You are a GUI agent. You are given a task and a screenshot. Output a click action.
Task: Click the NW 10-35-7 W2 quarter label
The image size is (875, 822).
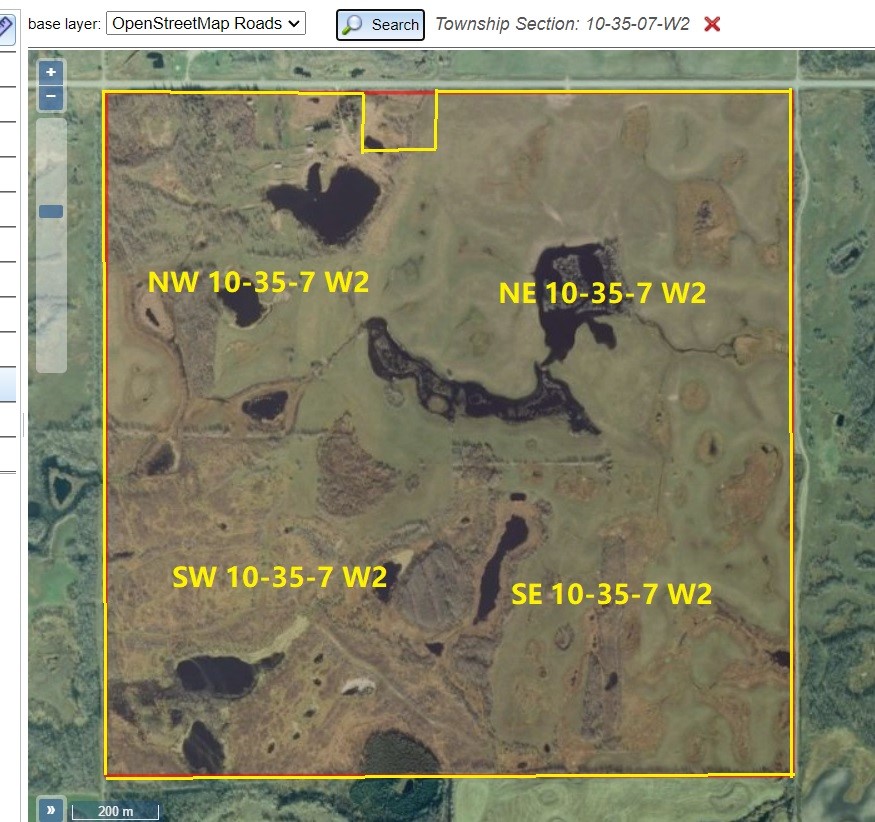point(258,282)
